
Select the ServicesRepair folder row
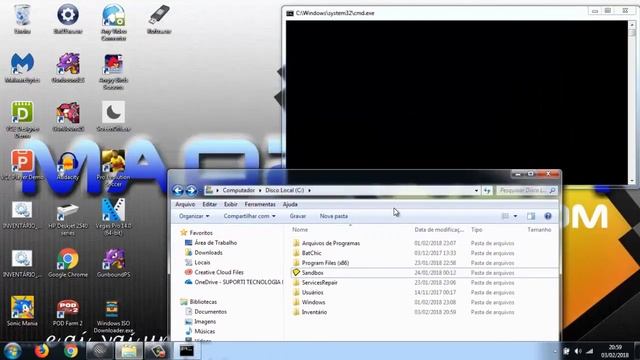coord(424,282)
